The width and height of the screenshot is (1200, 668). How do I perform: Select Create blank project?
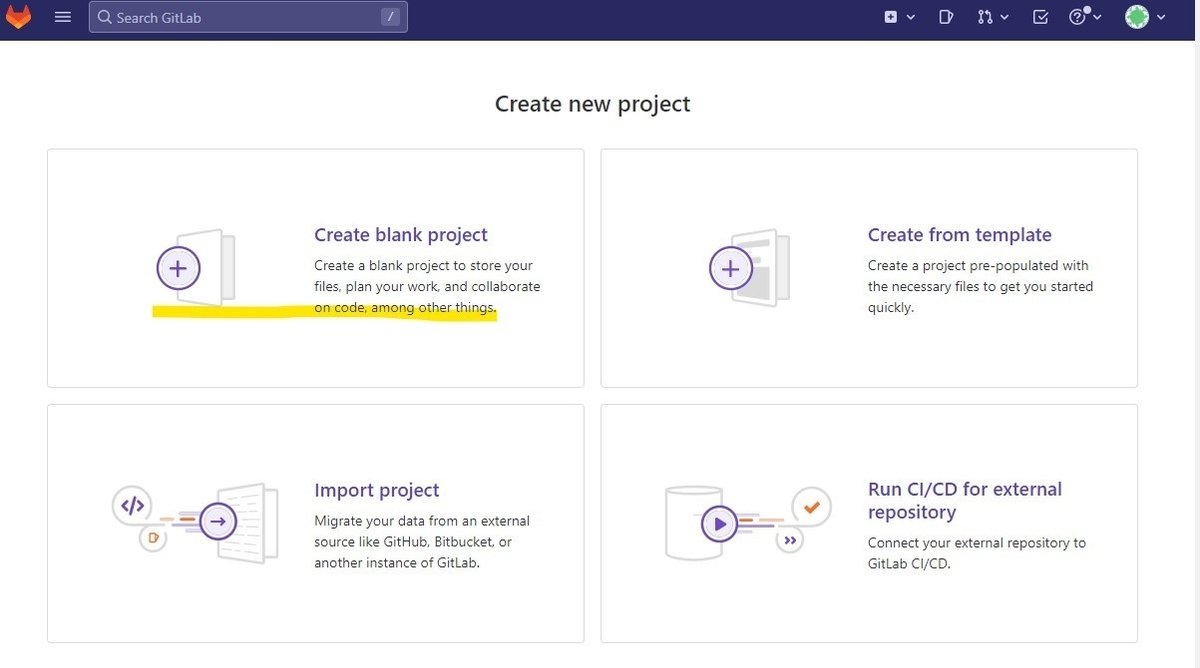tap(400, 234)
